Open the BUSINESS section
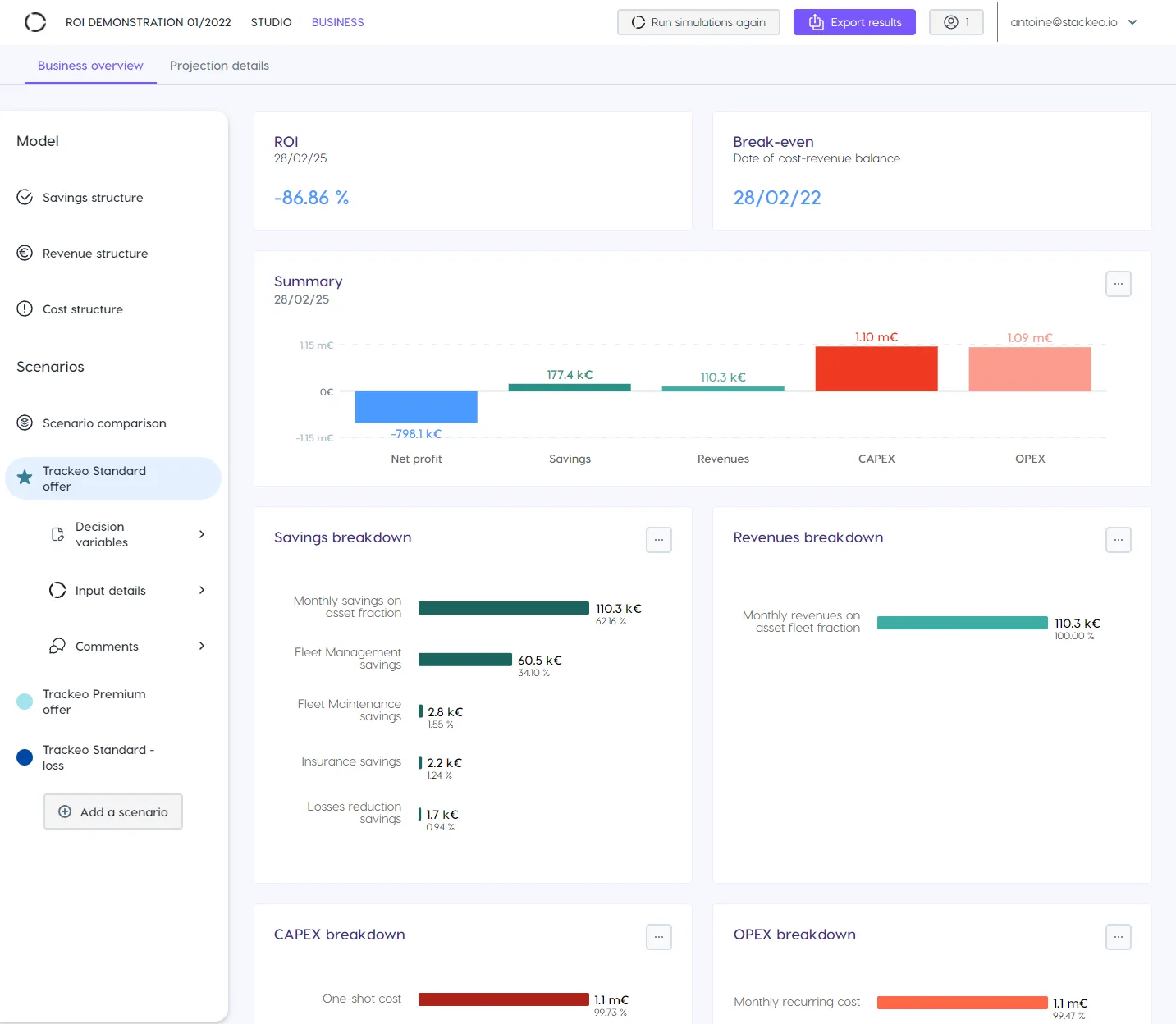This screenshot has width=1176, height=1024. (x=337, y=22)
